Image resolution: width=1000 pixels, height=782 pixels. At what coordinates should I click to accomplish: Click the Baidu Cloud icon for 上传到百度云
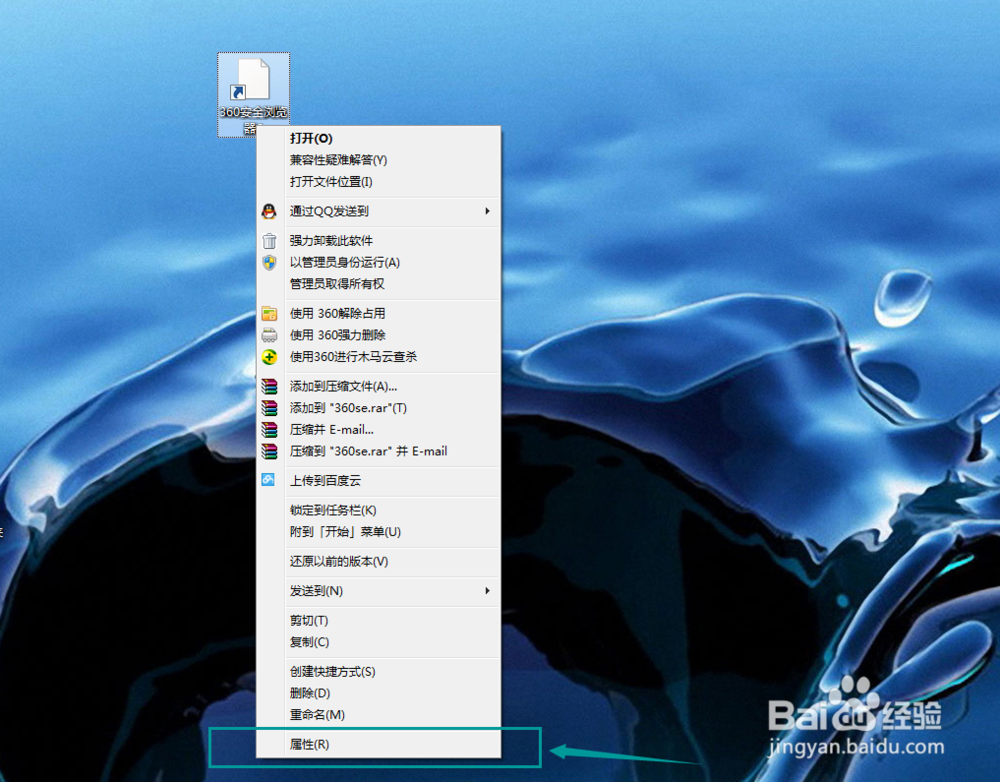(270, 481)
